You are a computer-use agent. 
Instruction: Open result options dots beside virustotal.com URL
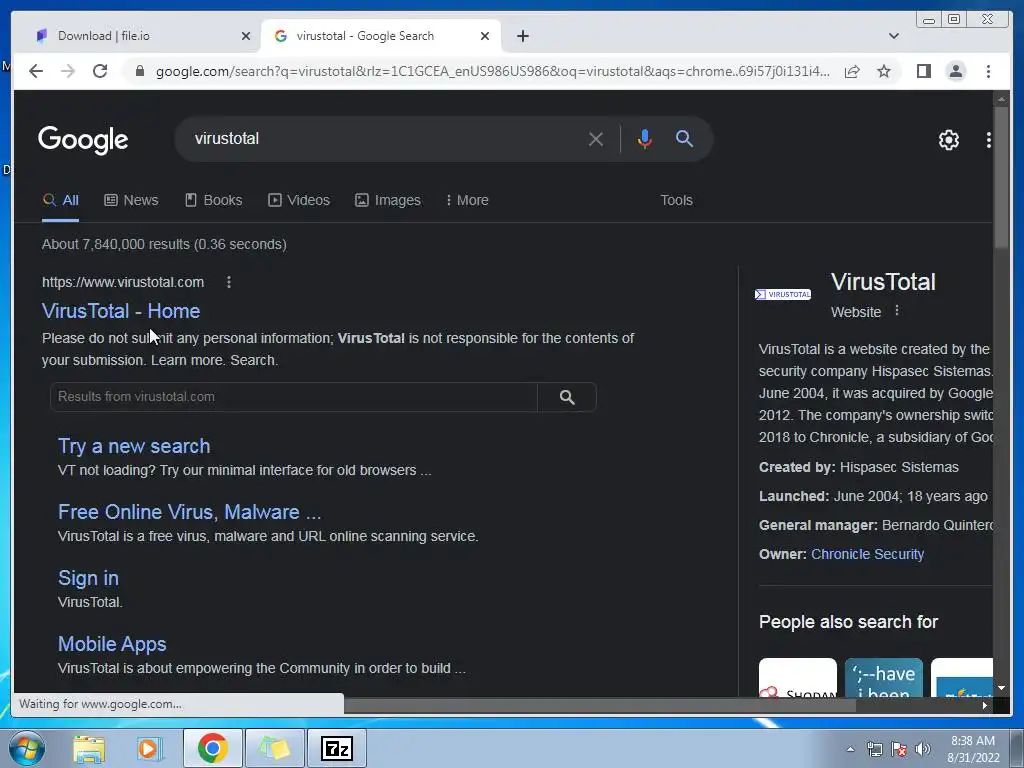[229, 282]
